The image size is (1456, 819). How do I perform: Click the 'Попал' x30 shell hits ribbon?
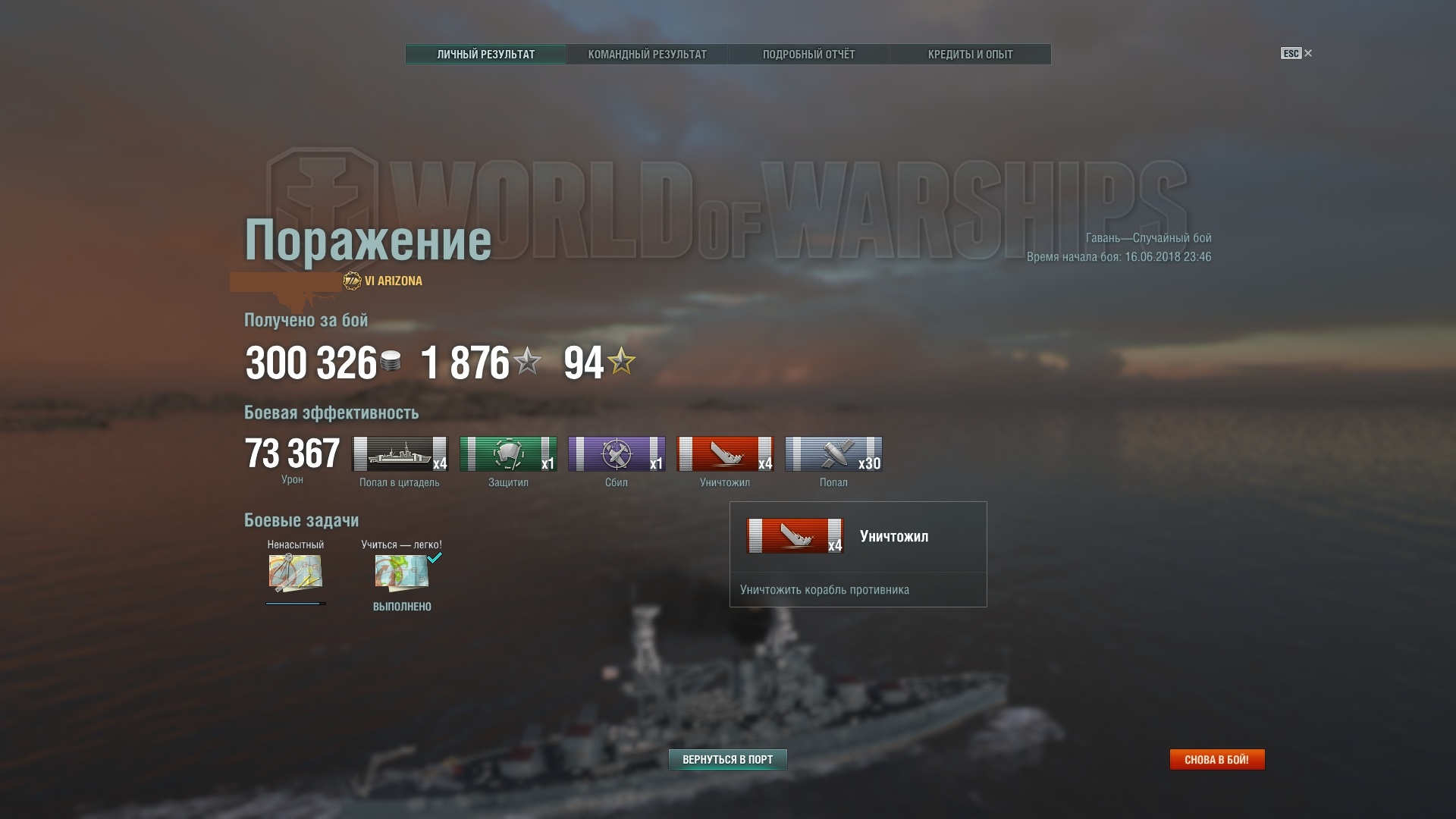coord(833,453)
